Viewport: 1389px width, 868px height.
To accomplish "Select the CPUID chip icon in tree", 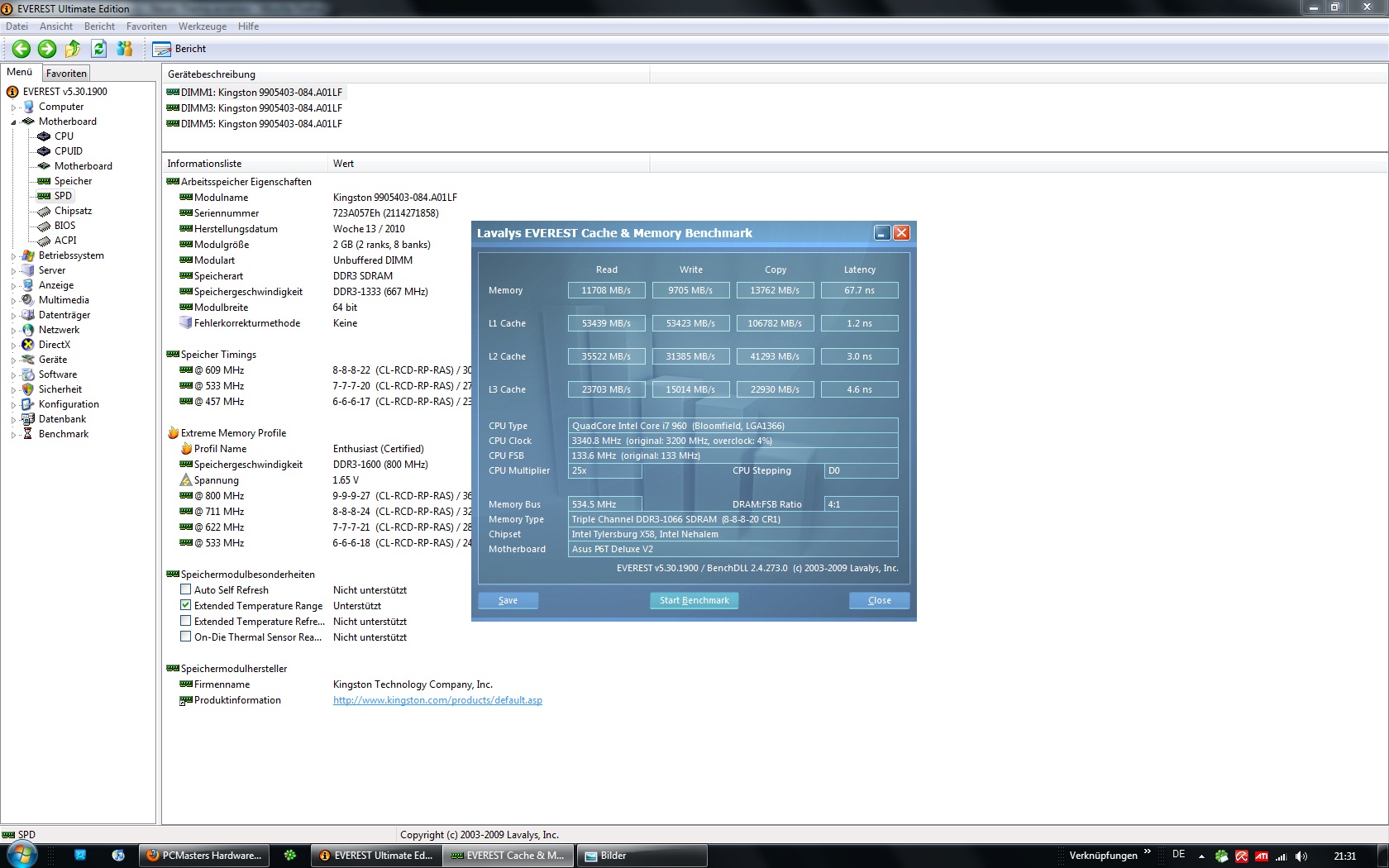I will 45,151.
